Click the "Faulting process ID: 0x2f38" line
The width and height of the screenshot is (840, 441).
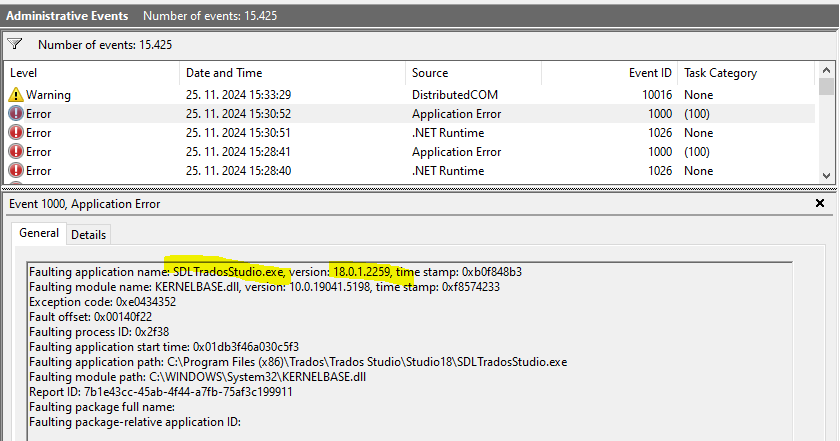point(99,332)
